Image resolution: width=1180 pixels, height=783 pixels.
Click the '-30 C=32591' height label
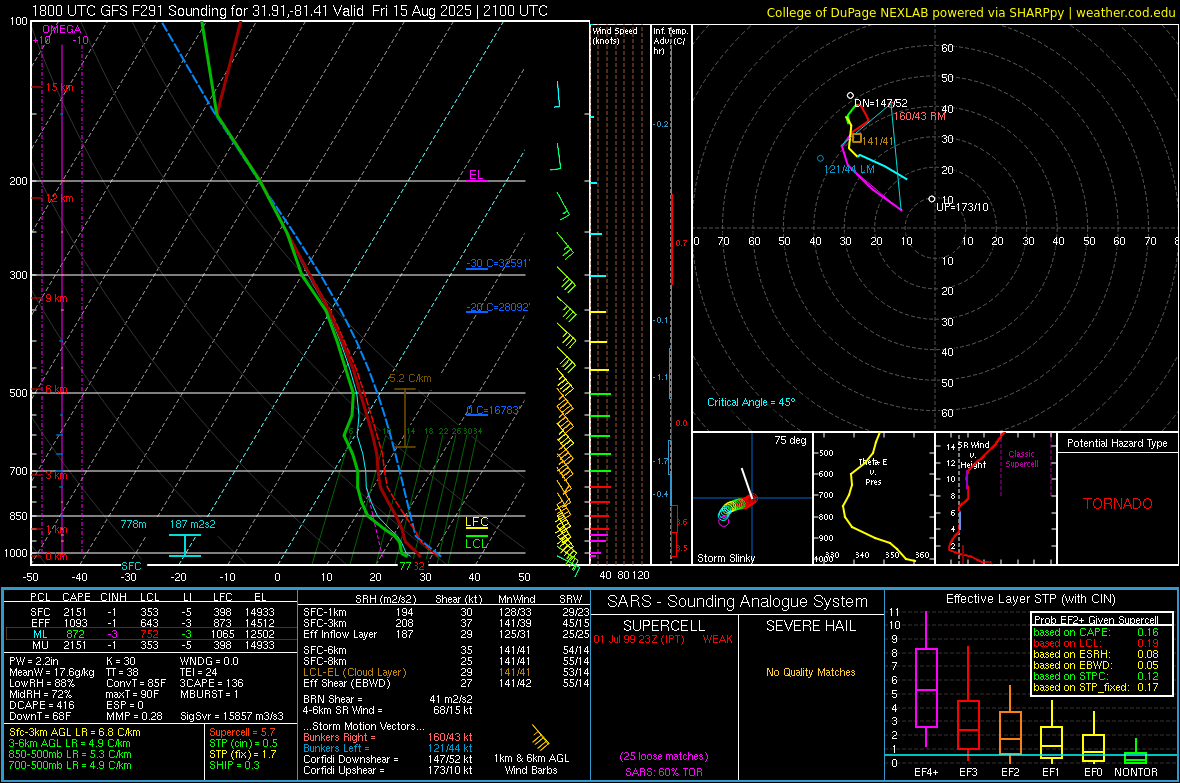(x=497, y=264)
